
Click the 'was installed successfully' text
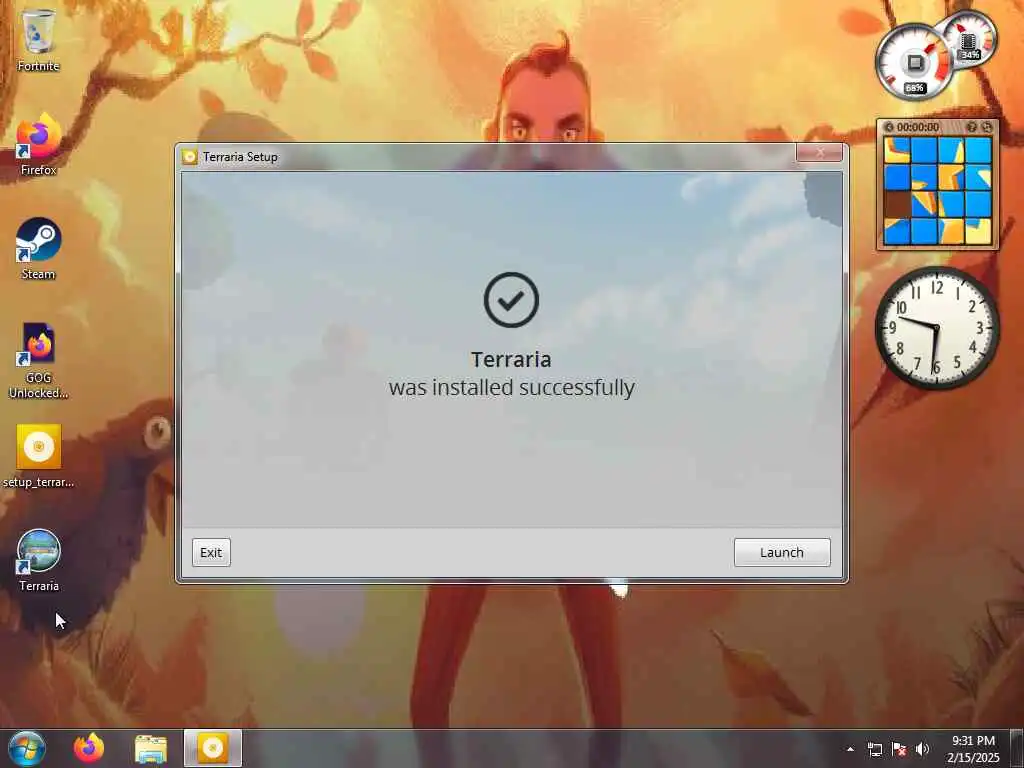pyautogui.click(x=511, y=387)
